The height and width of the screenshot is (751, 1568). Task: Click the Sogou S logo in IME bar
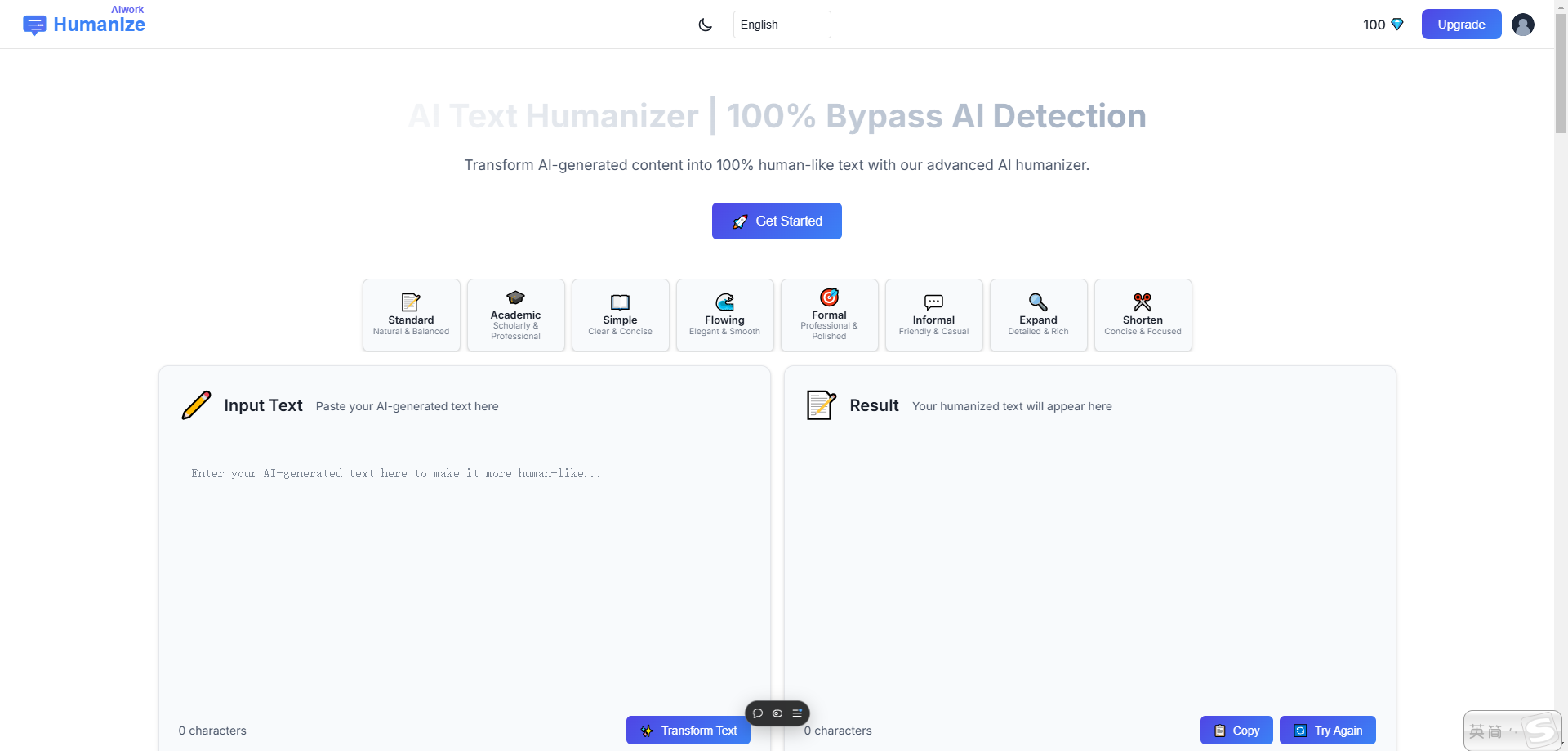pos(1540,730)
